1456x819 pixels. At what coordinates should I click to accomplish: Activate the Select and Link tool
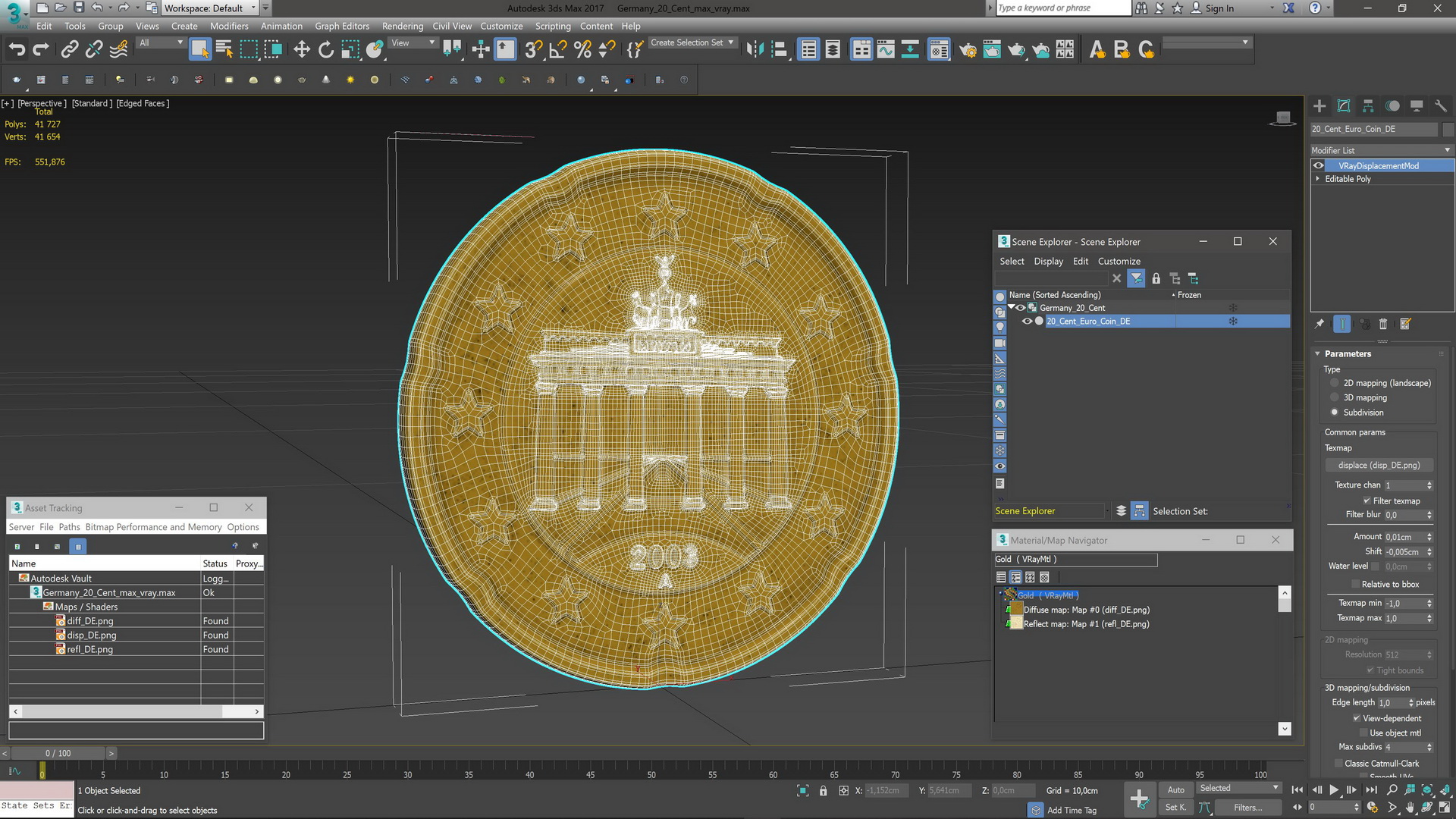click(70, 50)
